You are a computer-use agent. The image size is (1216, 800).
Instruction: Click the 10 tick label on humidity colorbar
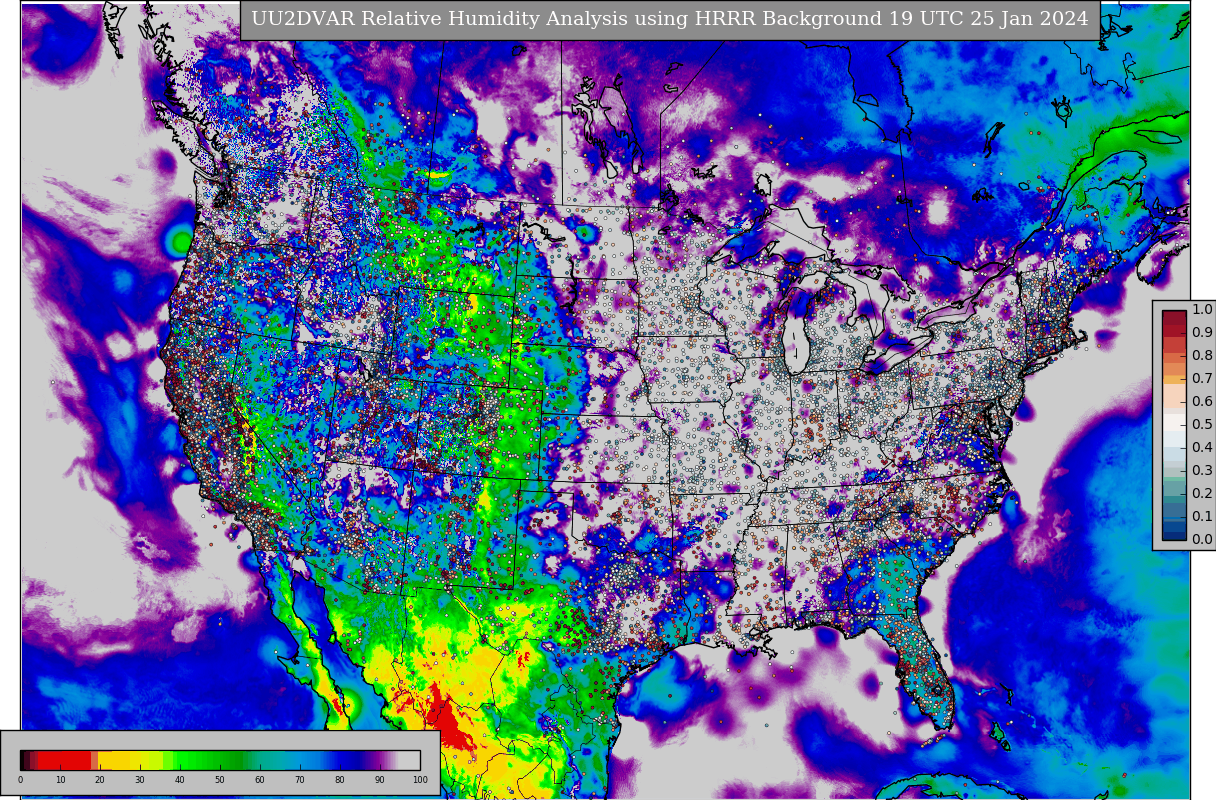coord(60,780)
